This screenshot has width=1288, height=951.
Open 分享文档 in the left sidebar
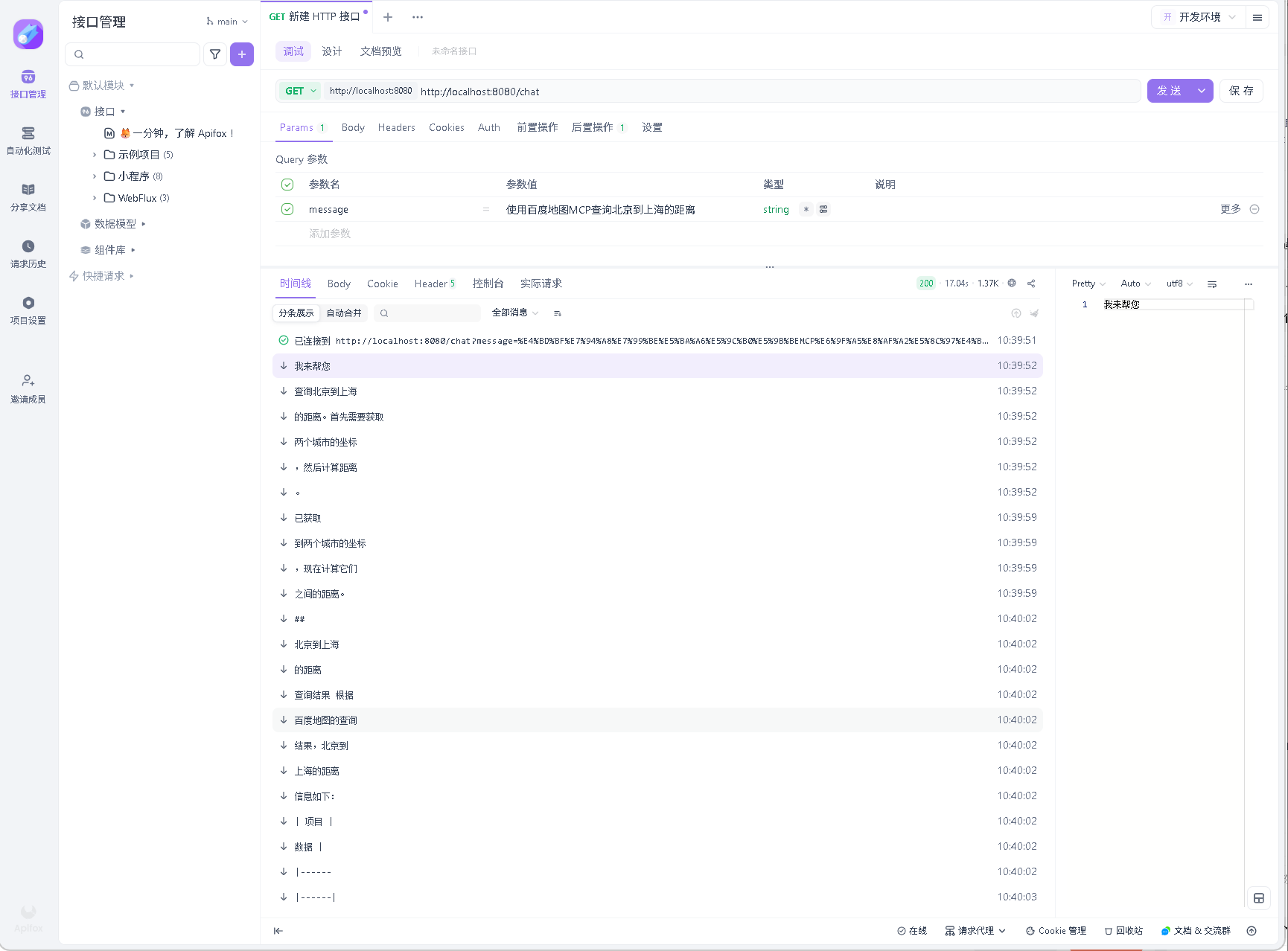28,198
